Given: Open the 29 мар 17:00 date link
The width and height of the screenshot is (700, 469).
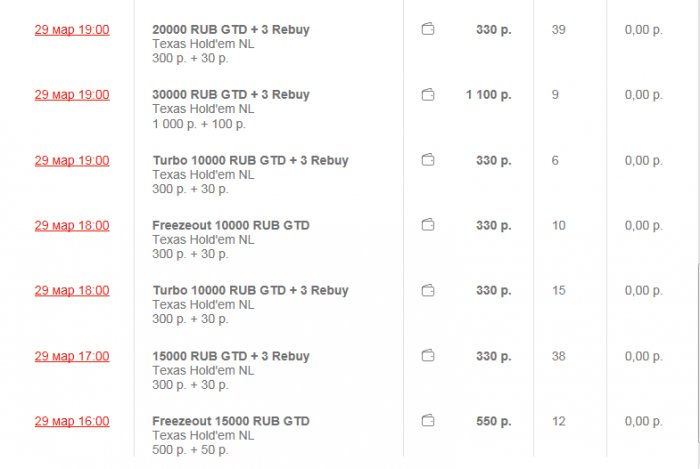Looking at the screenshot, I should tap(72, 356).
